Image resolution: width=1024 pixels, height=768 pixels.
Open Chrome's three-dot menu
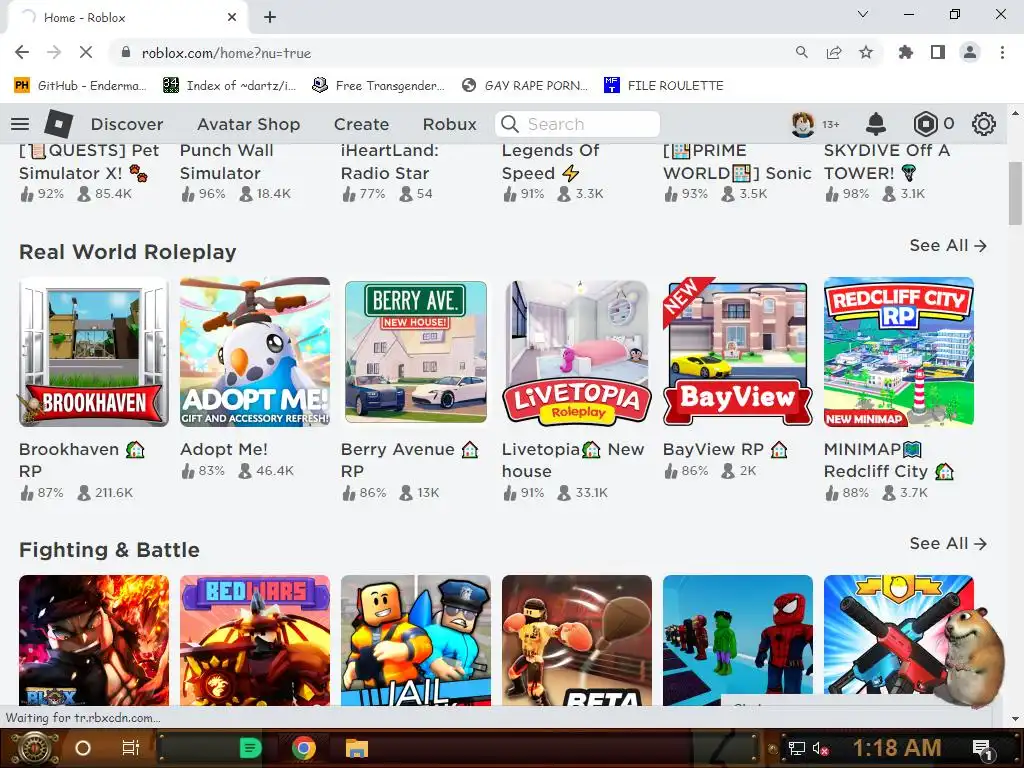tap(1002, 53)
